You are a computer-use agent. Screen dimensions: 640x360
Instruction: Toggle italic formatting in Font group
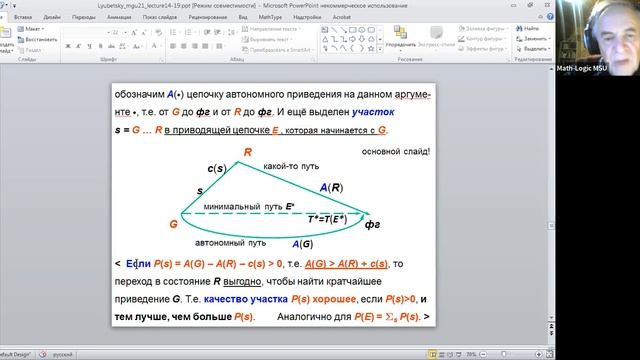[79, 47]
